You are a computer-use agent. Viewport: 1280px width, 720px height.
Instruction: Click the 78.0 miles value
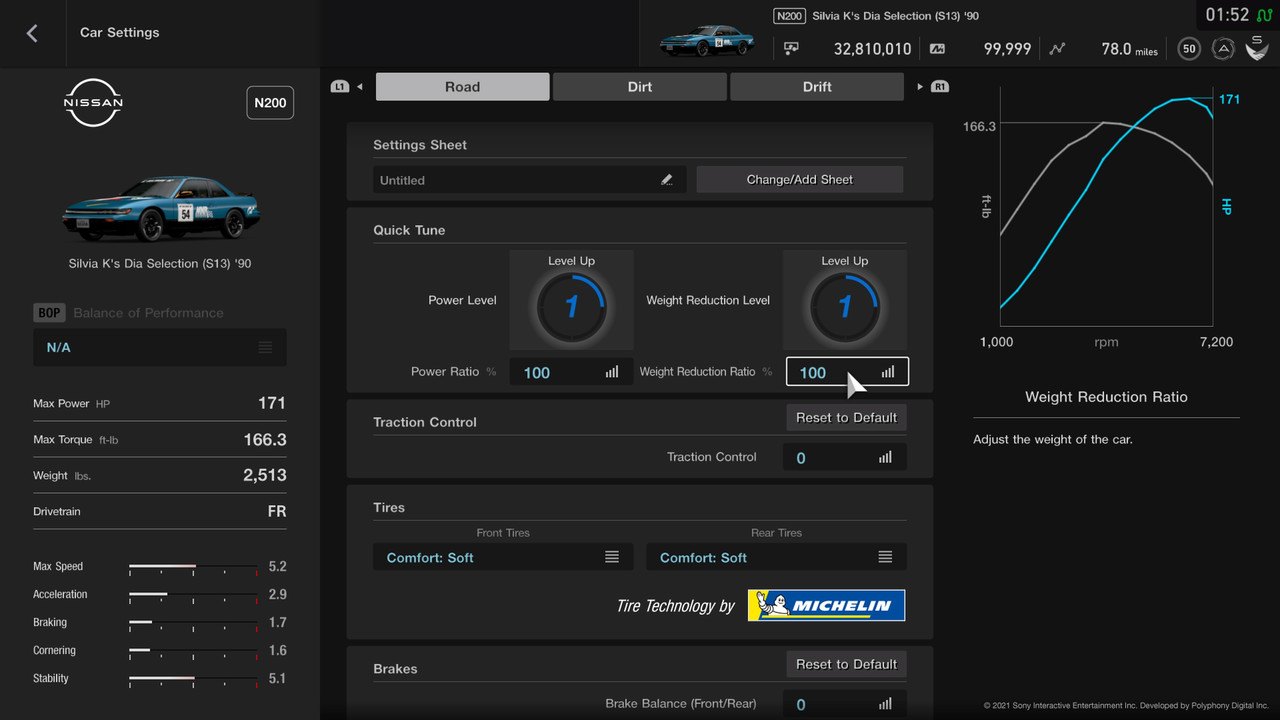click(1130, 49)
